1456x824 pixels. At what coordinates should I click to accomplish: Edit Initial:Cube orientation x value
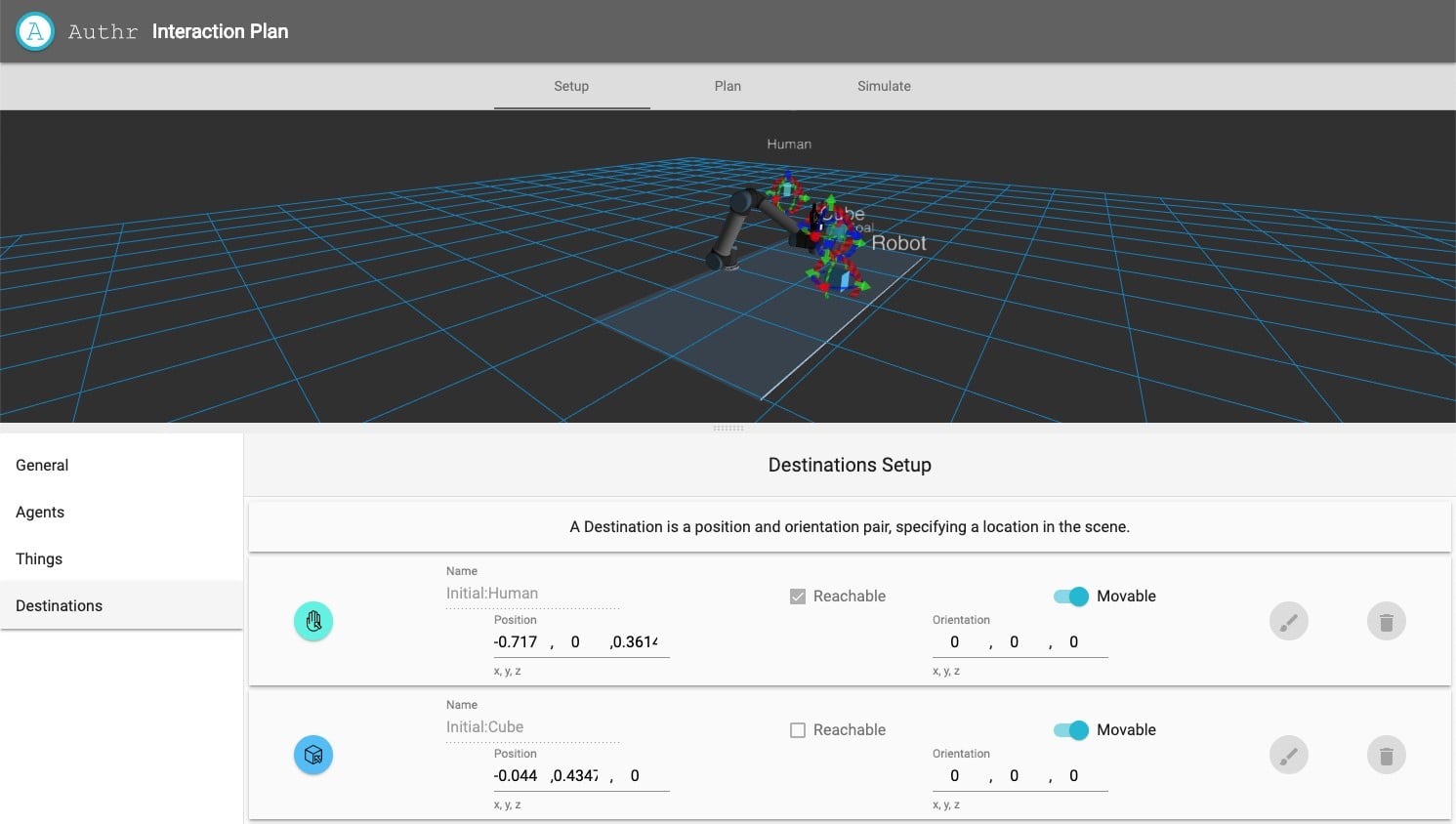(955, 776)
